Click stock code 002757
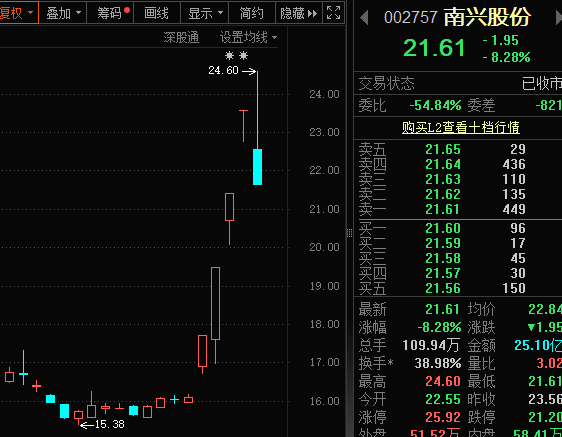This screenshot has height=437, width=562. pos(410,17)
